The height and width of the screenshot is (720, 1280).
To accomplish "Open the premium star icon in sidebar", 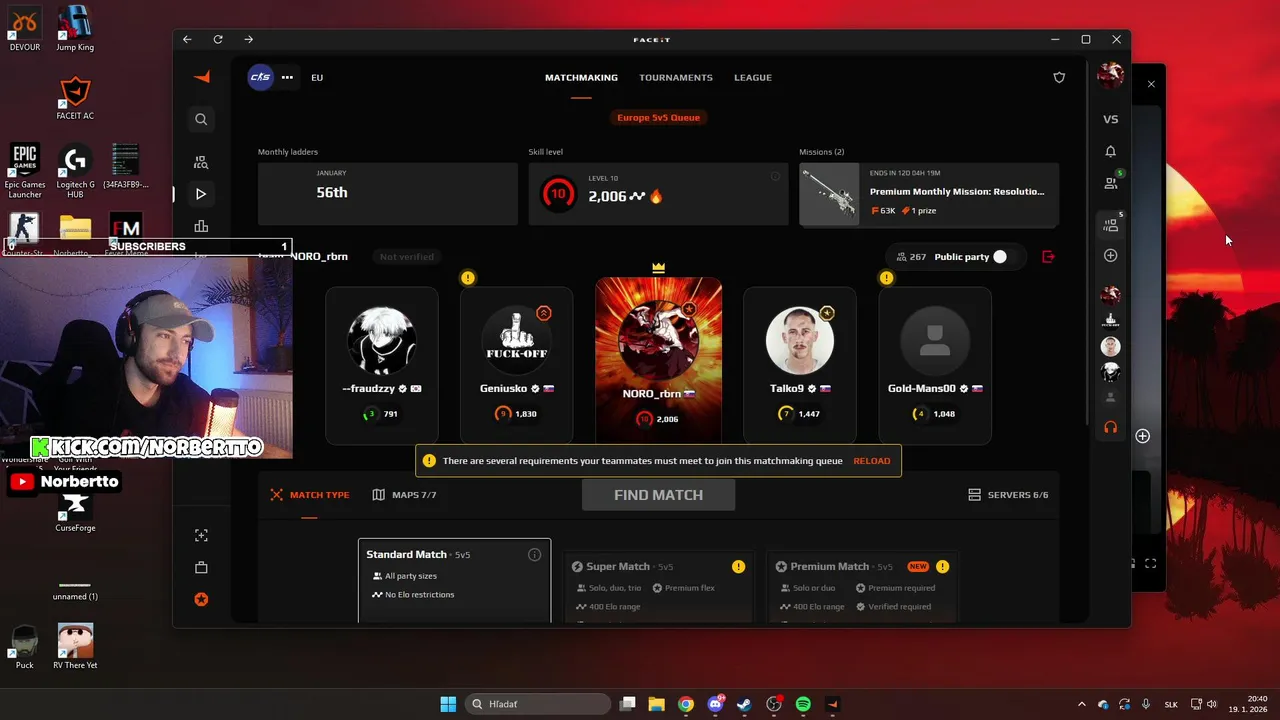I will click(x=201, y=599).
